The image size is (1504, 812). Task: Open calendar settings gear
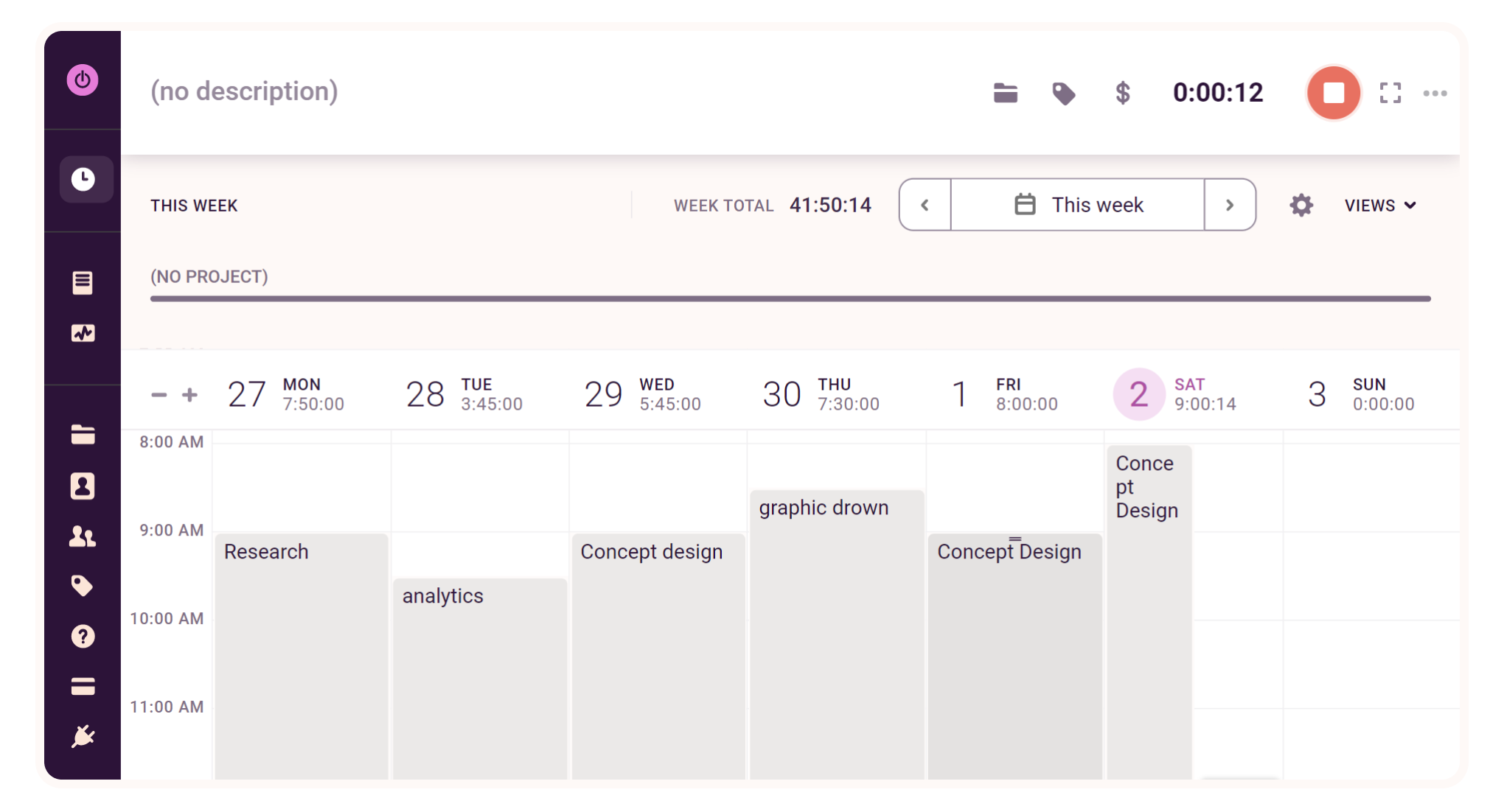click(1301, 205)
